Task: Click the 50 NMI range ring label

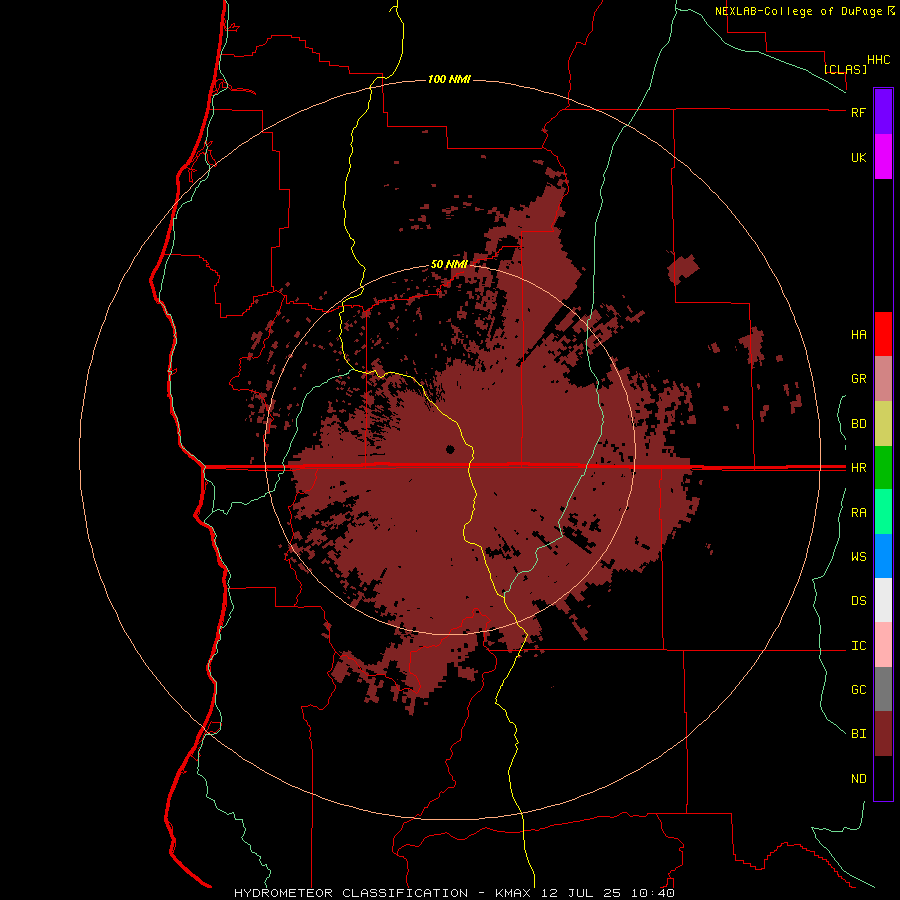Action: click(x=449, y=265)
